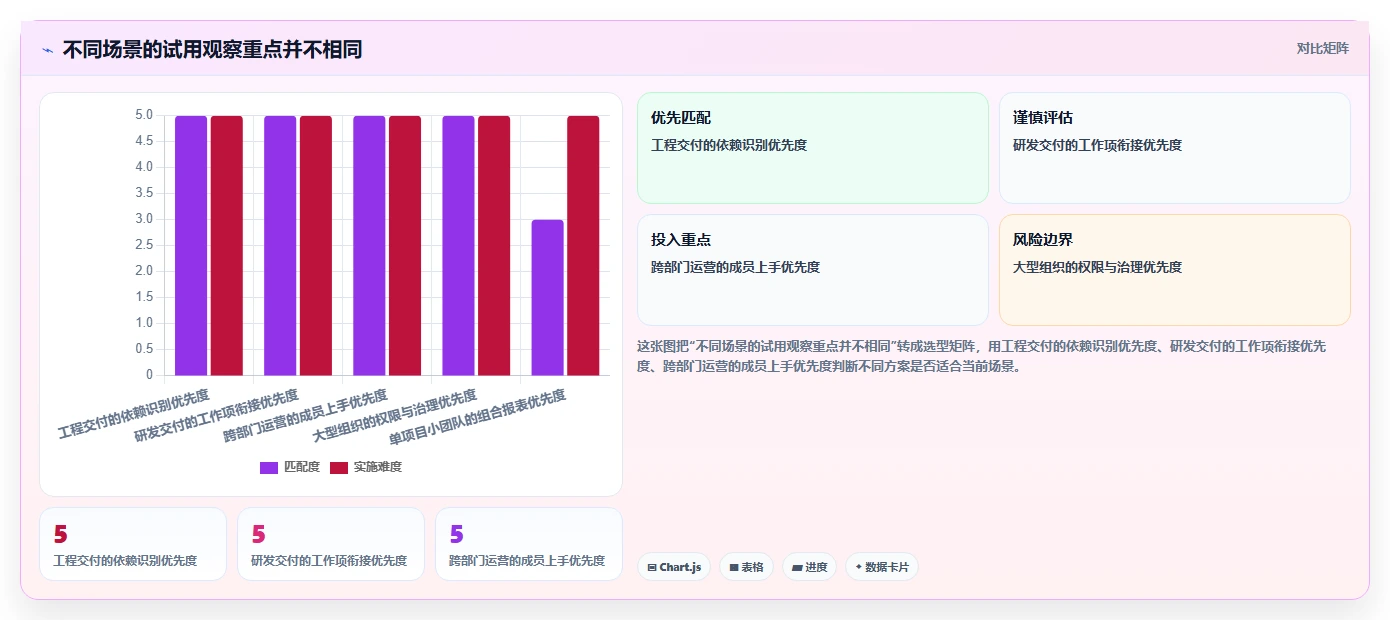Click the red bar for 单项目小团队的组合报表优先度
The height and width of the screenshot is (620, 1390).
(583, 245)
